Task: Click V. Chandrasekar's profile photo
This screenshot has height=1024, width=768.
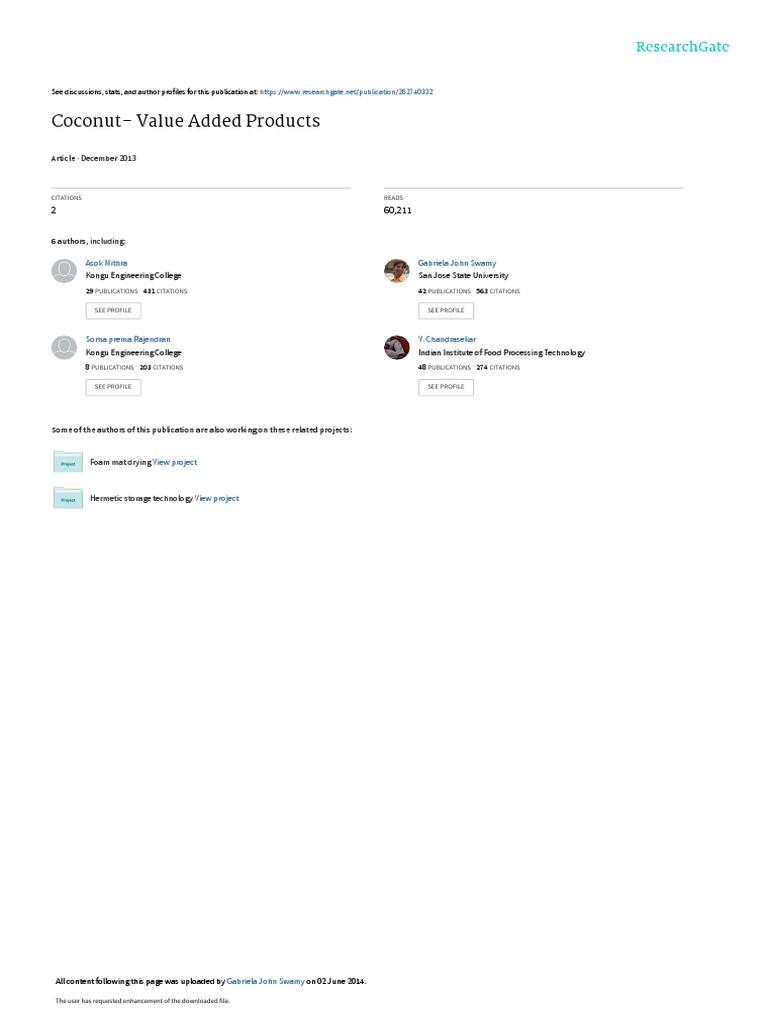Action: coord(396,347)
